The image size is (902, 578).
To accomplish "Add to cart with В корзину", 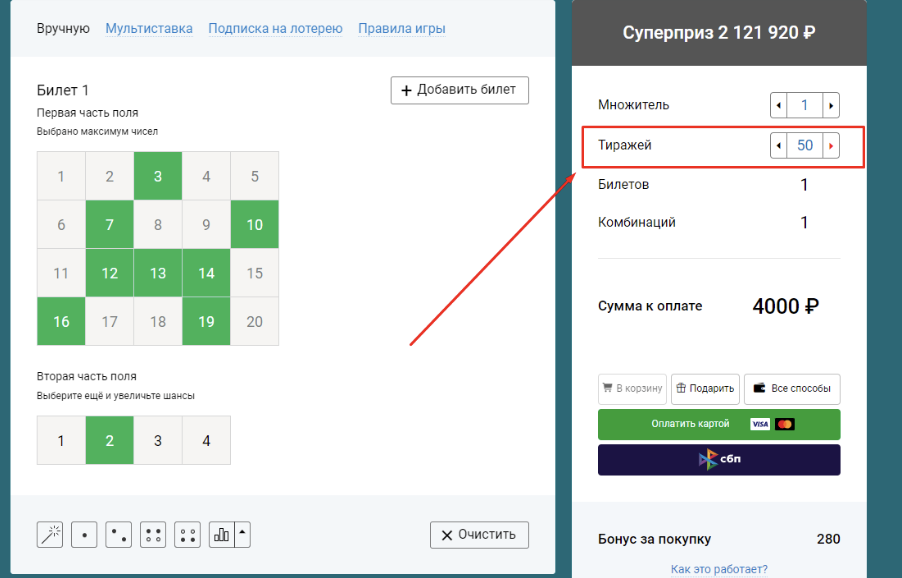I will click(x=632, y=388).
